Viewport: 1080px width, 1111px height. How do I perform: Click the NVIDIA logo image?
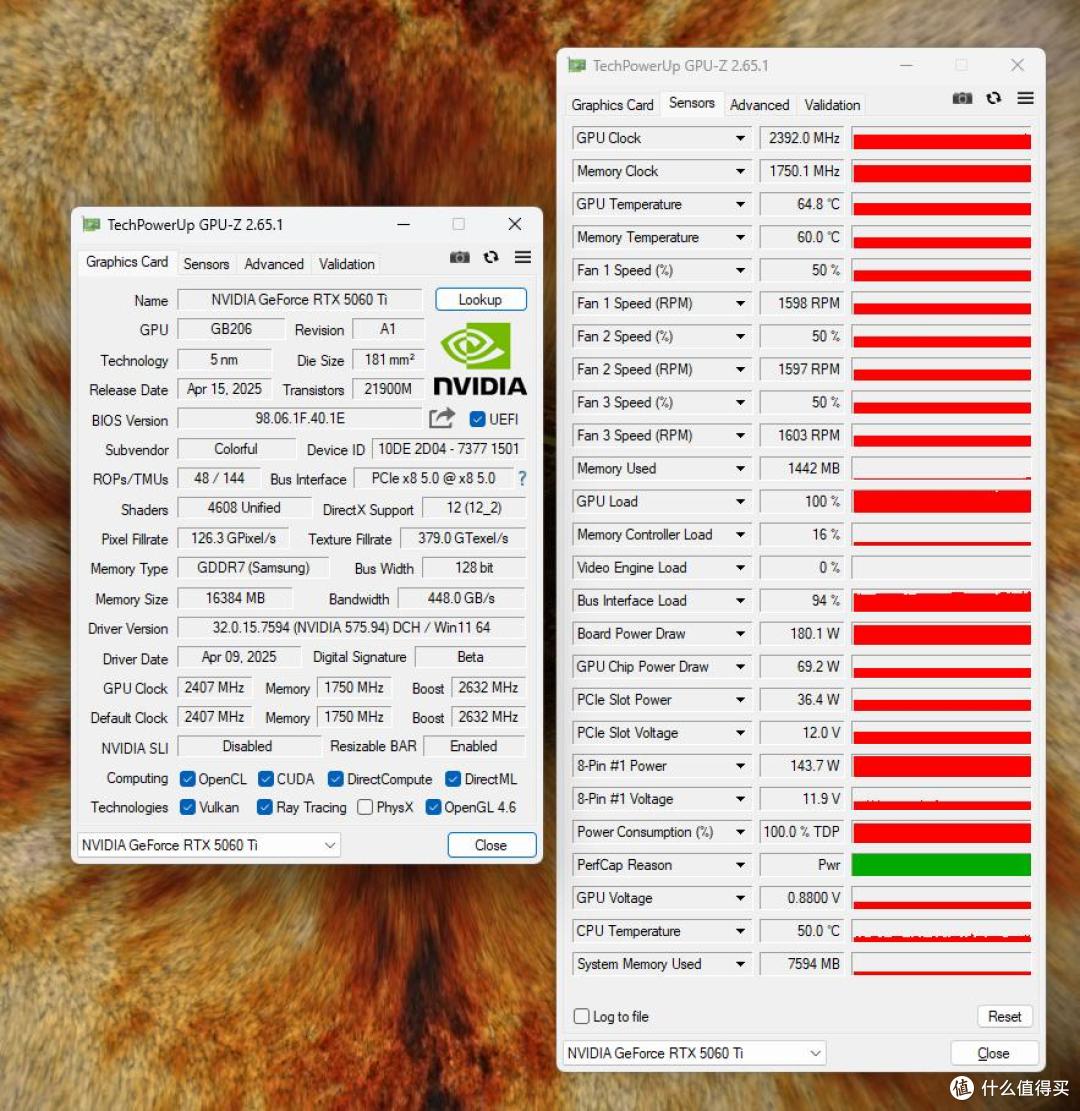point(480,359)
